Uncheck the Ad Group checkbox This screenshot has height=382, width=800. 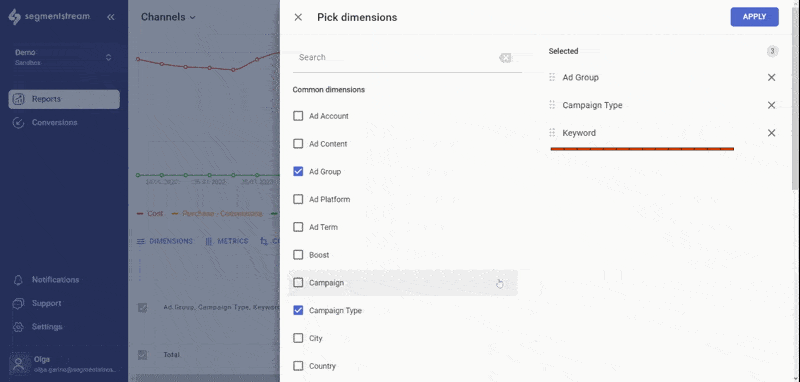pos(298,171)
